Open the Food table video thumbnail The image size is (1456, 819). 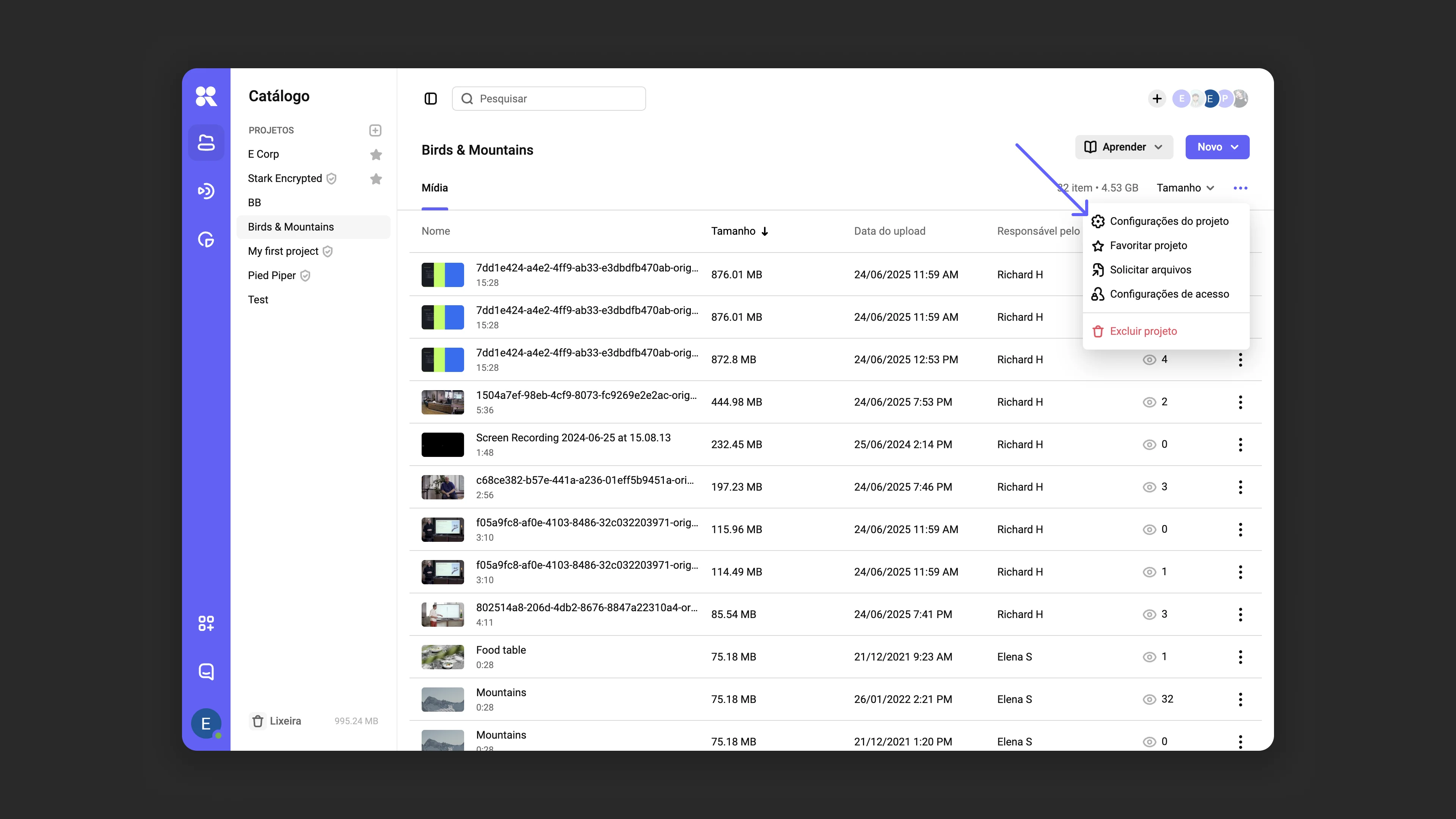[x=442, y=657]
